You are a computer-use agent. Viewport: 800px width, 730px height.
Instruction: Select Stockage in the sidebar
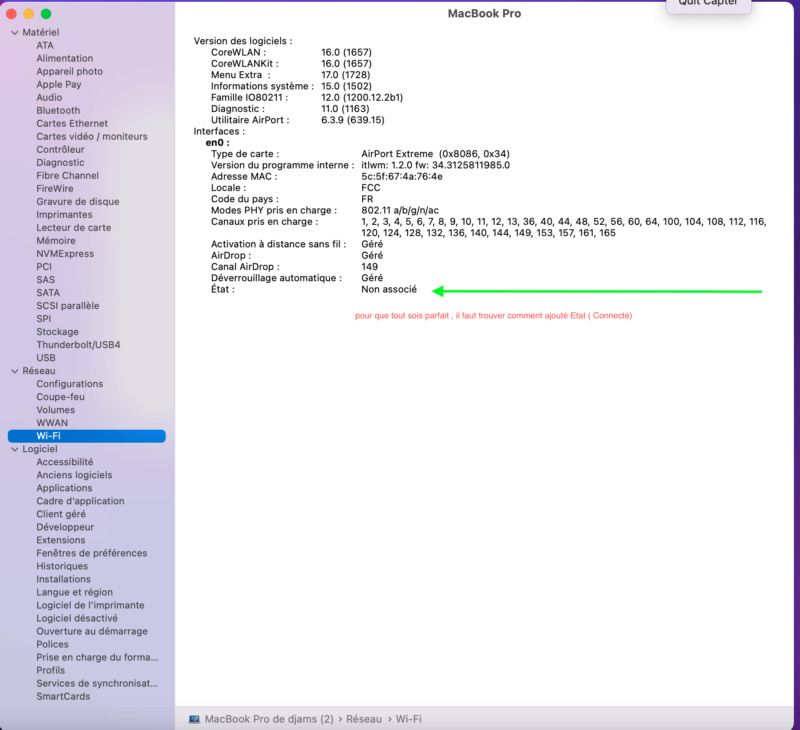(x=57, y=332)
